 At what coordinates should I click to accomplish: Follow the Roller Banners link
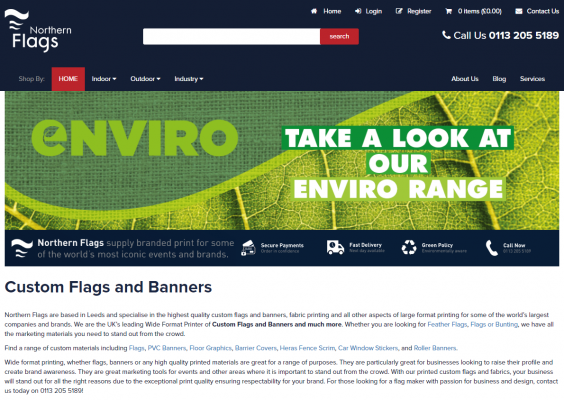click(x=435, y=348)
